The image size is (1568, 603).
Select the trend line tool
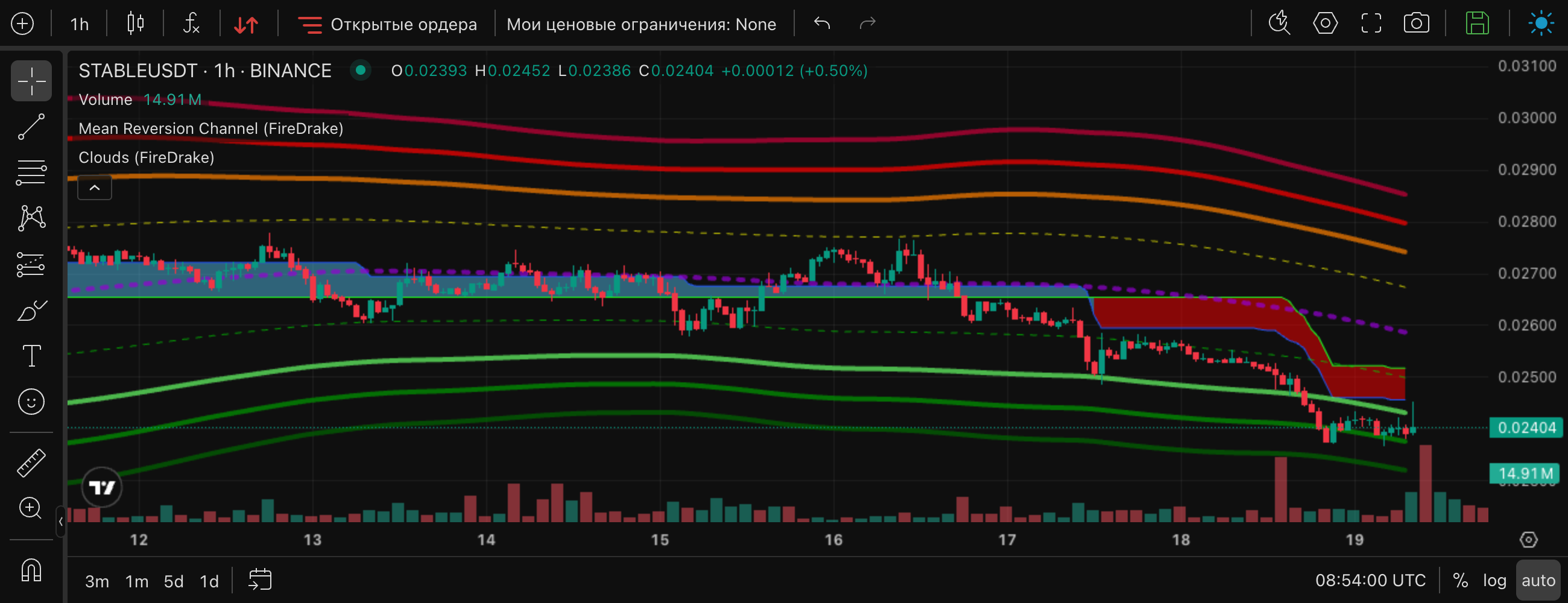(x=31, y=126)
